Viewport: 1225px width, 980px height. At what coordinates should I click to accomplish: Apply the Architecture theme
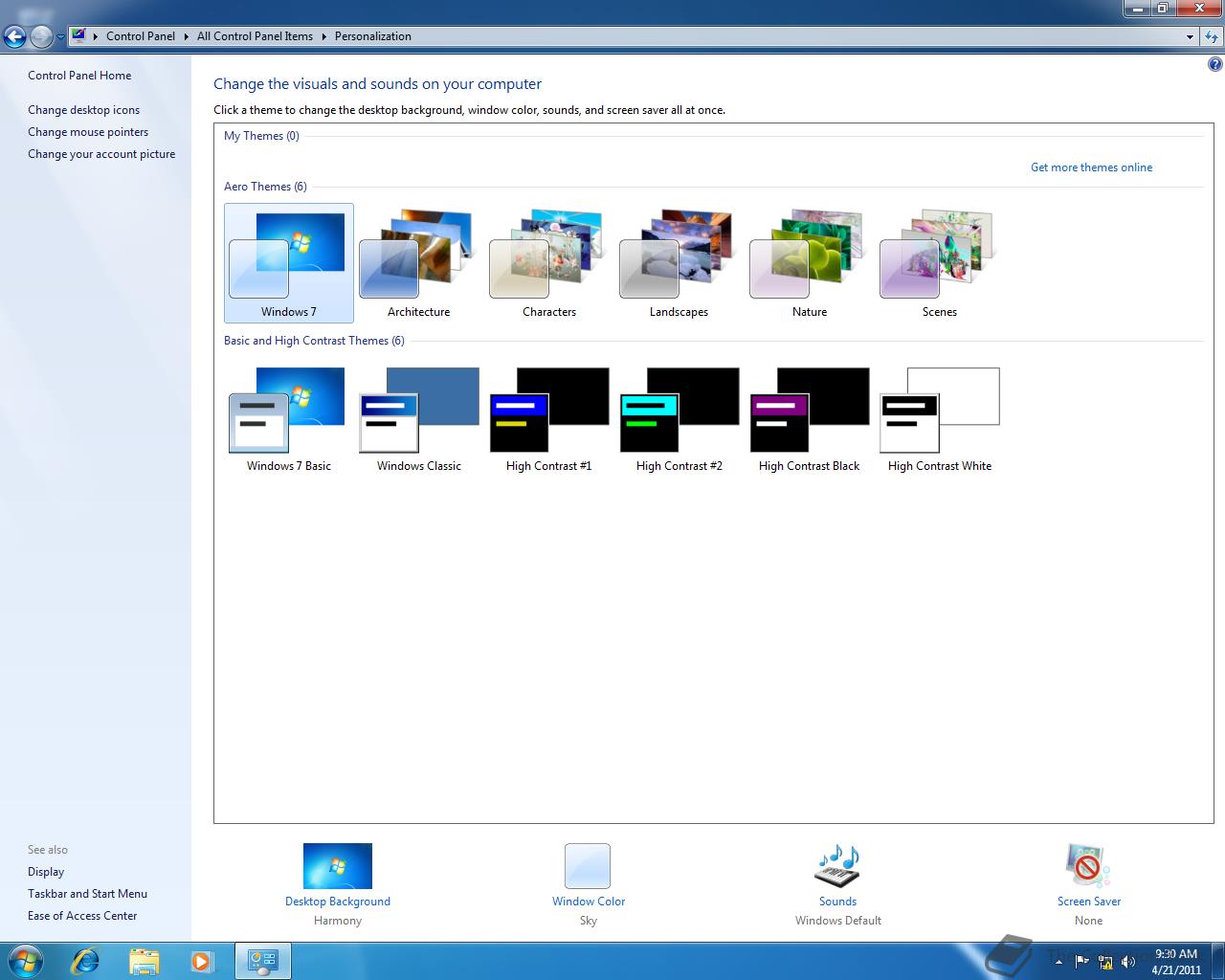[x=418, y=263]
